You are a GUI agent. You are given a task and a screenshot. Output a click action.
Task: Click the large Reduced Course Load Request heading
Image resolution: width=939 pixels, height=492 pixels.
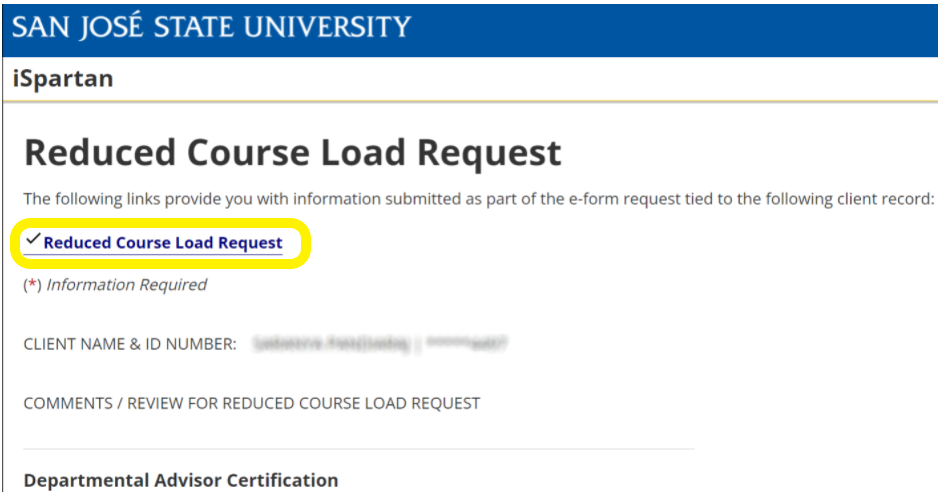tap(292, 153)
